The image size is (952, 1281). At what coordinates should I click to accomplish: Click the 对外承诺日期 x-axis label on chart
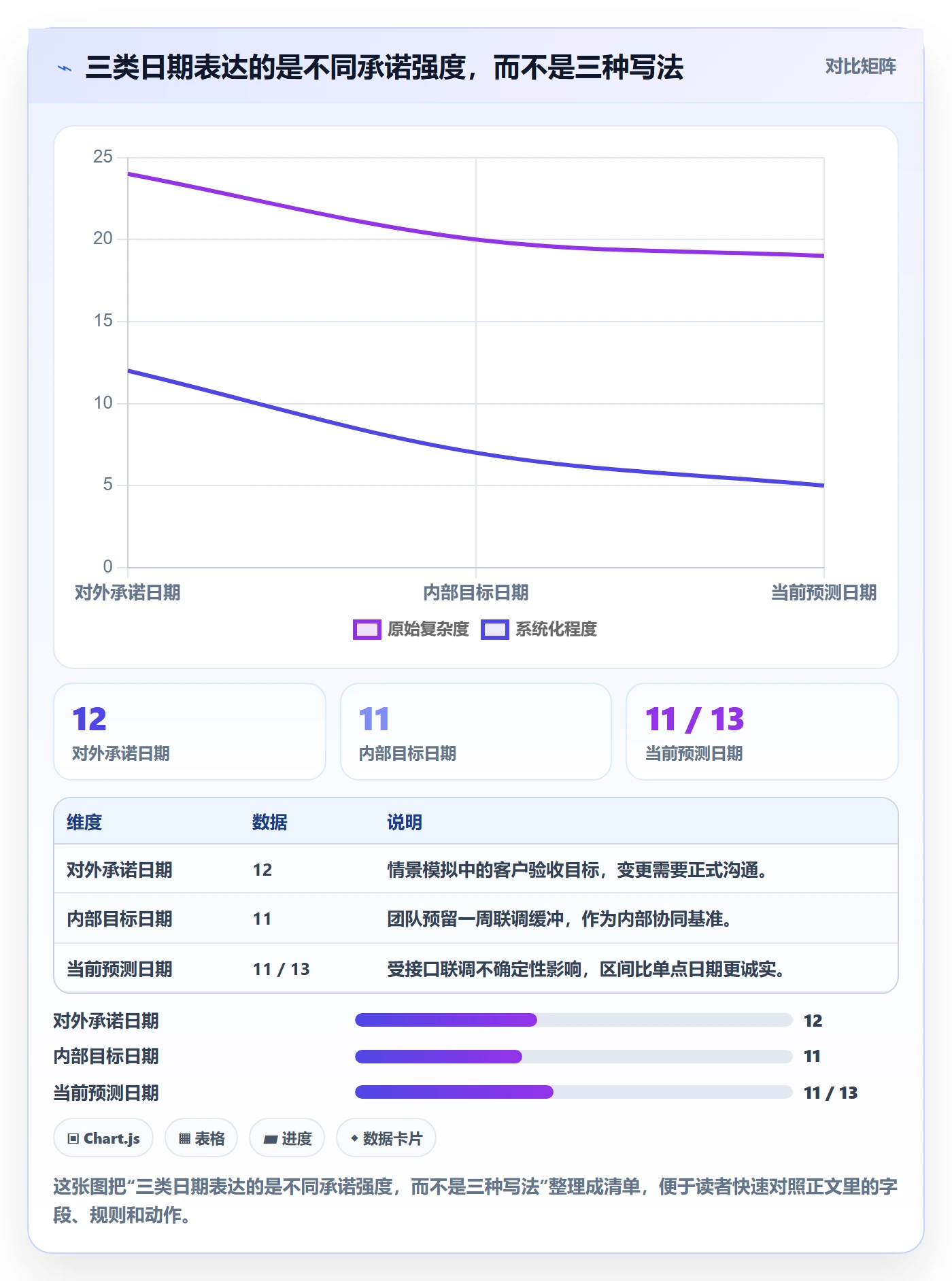[128, 593]
